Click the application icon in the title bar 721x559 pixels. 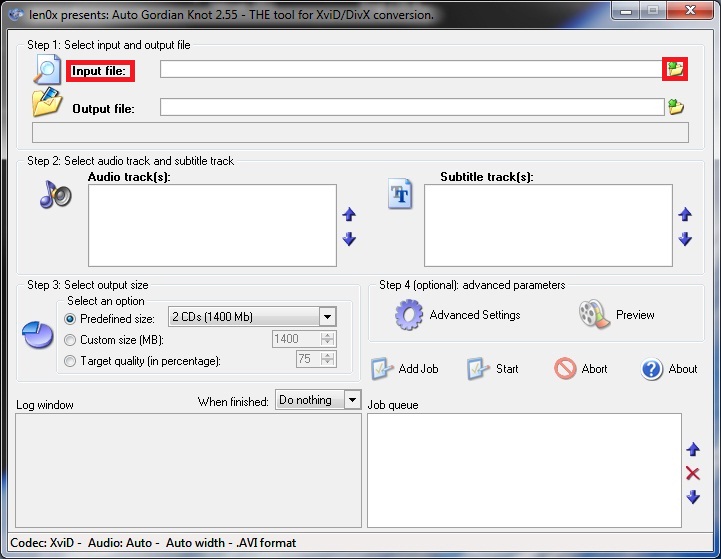16,14
